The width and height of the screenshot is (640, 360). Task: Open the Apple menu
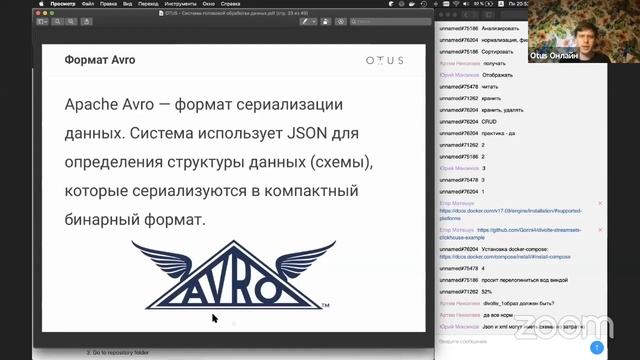(x=41, y=4)
